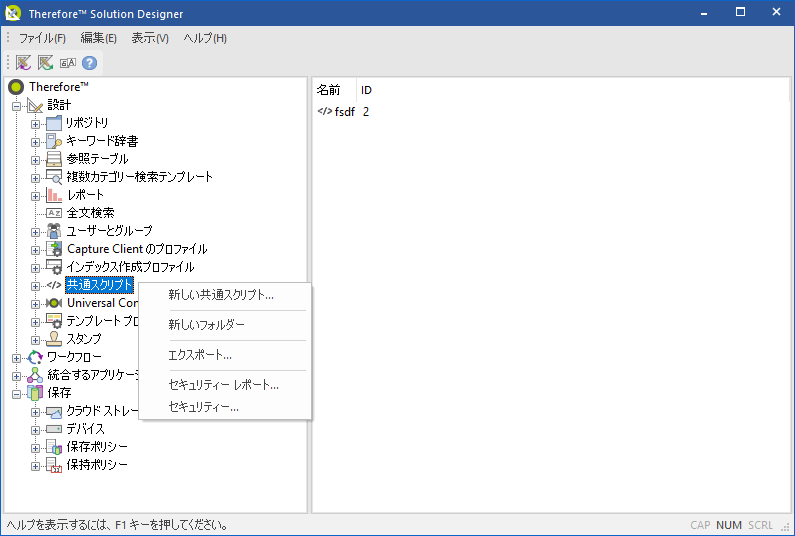This screenshot has width=795, height=536.
Task: Click the language switch toolbar icon
Action: 67,63
